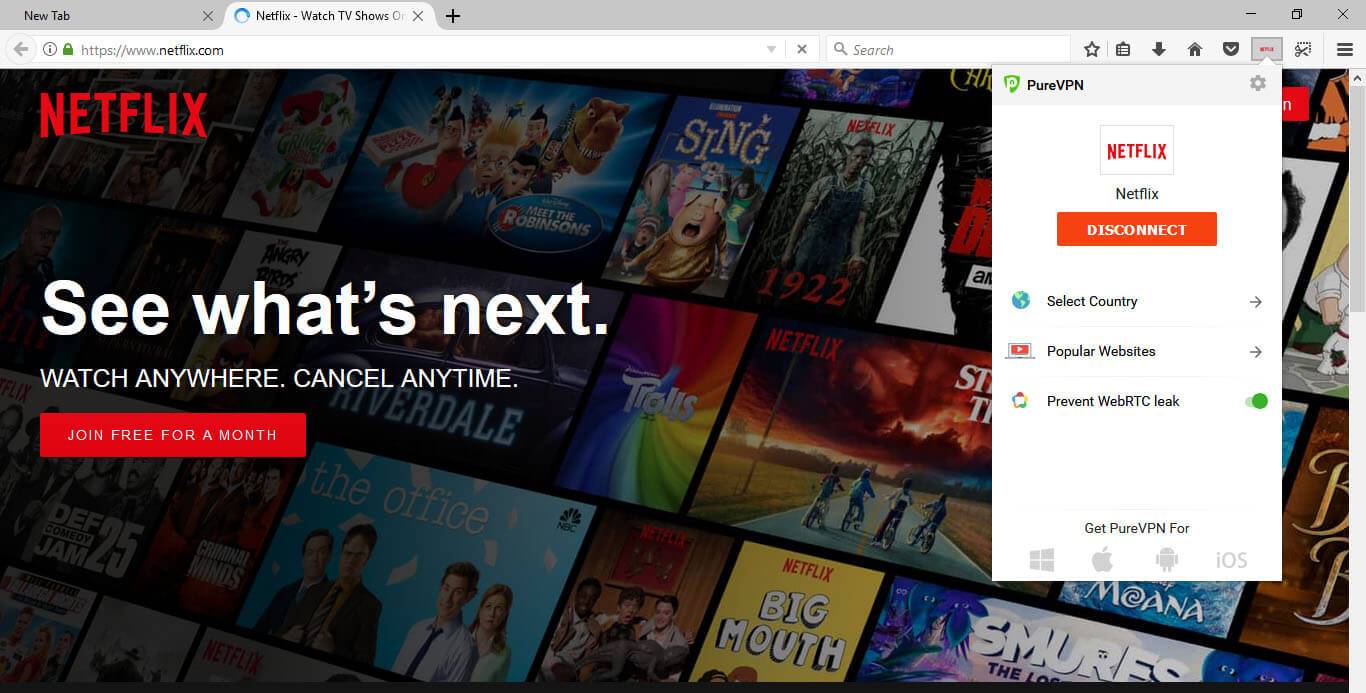Restore down the browser window
1366x693 pixels.
[x=1297, y=14]
